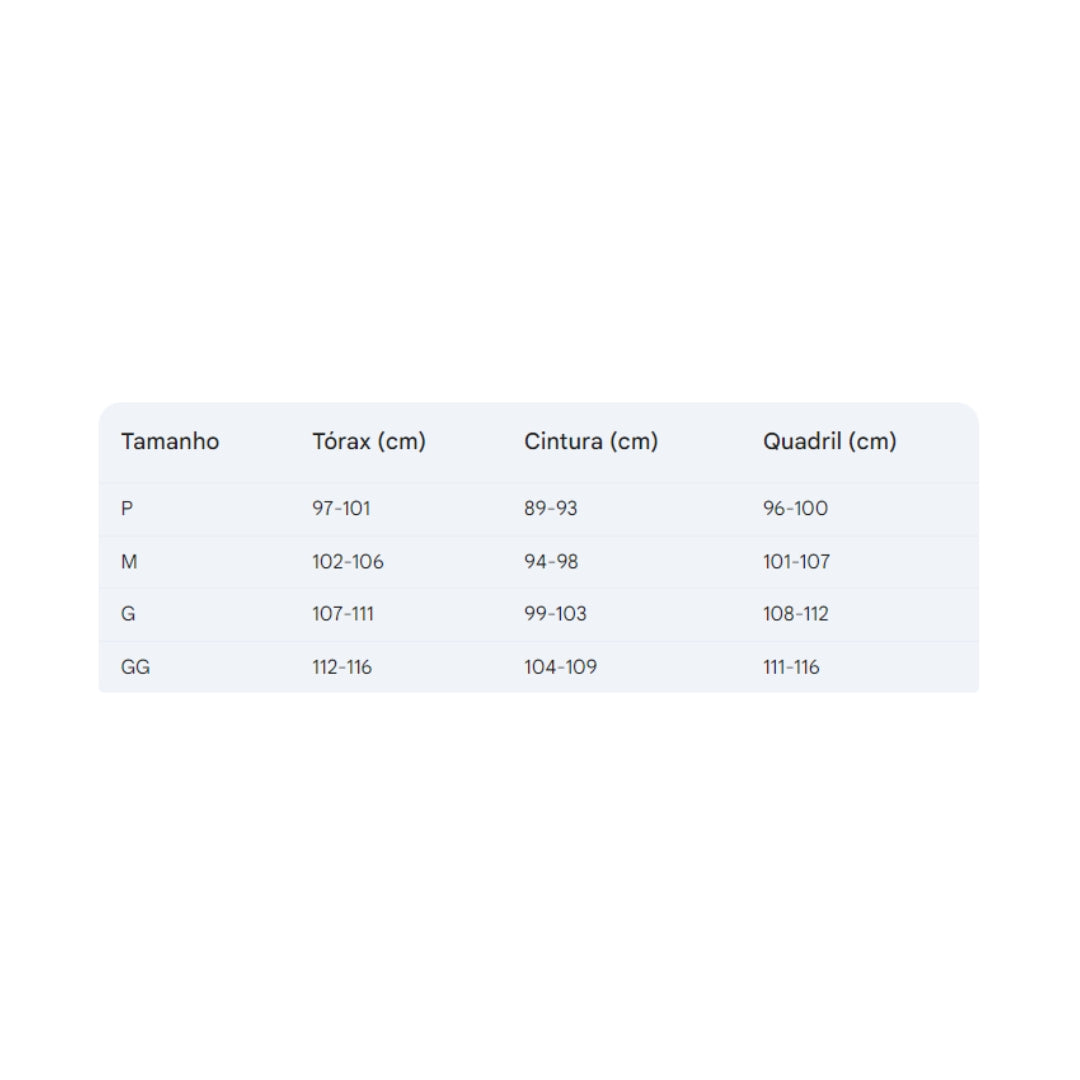1080x1080 pixels.
Task: Select the 112-116 chest value
Action: click(342, 667)
